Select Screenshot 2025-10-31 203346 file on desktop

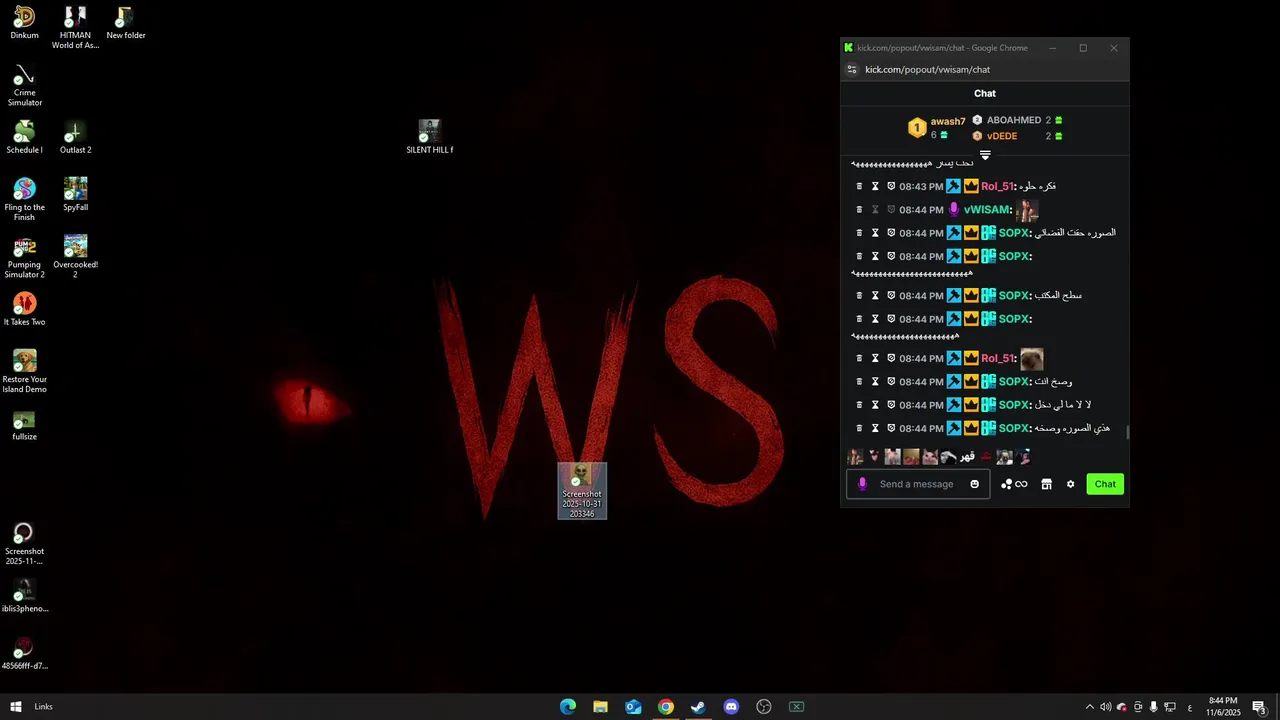(x=582, y=490)
